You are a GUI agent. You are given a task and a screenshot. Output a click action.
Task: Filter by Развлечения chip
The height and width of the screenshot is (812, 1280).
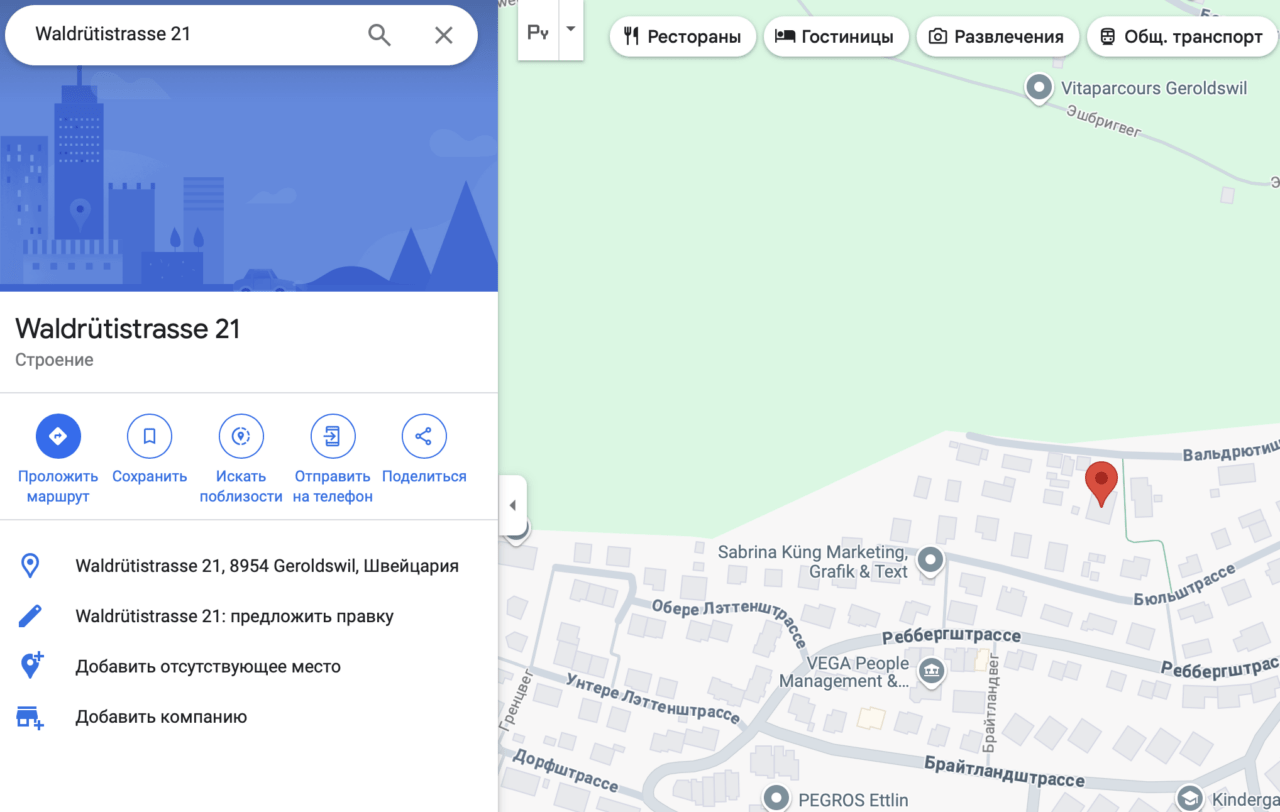[x=997, y=37]
